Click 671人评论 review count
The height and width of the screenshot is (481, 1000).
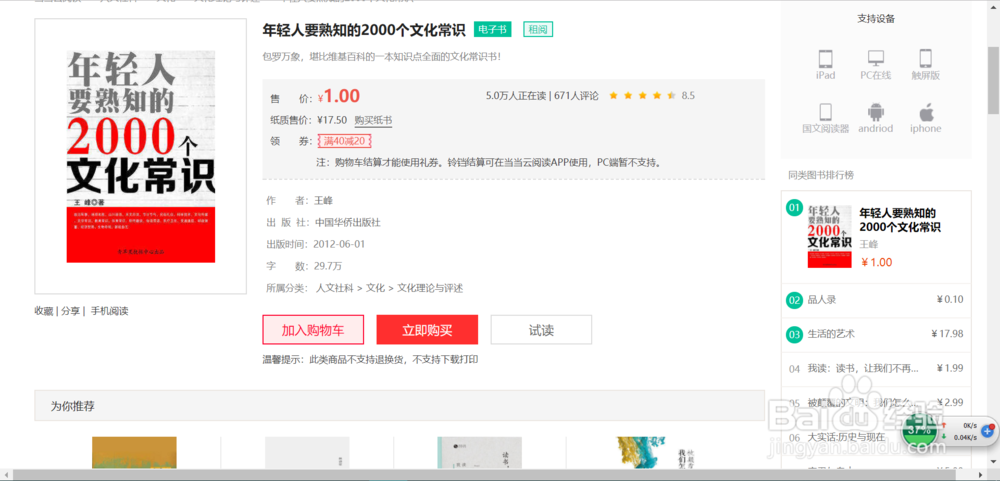(x=577, y=96)
